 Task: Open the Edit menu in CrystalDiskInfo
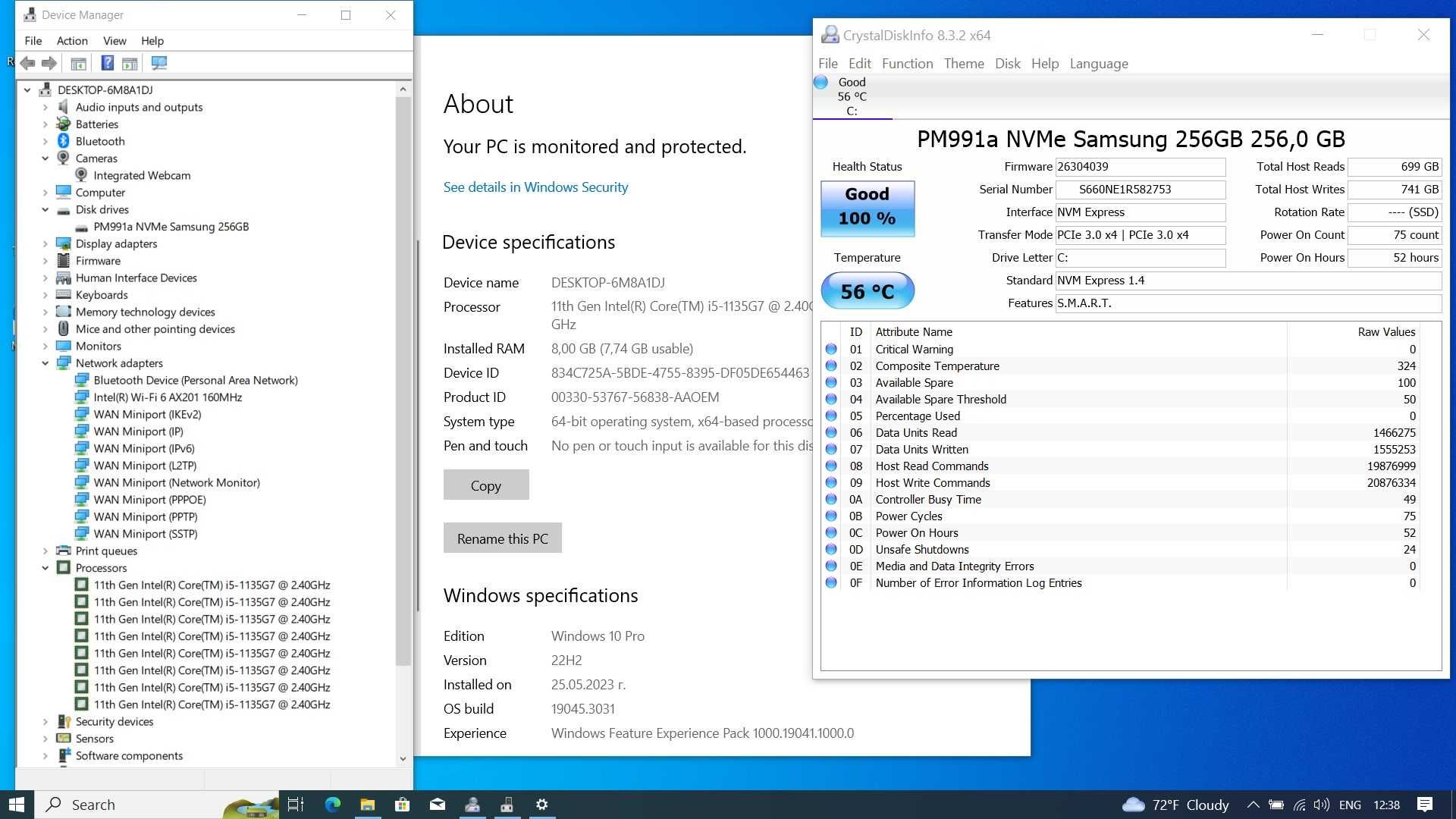[x=859, y=64]
